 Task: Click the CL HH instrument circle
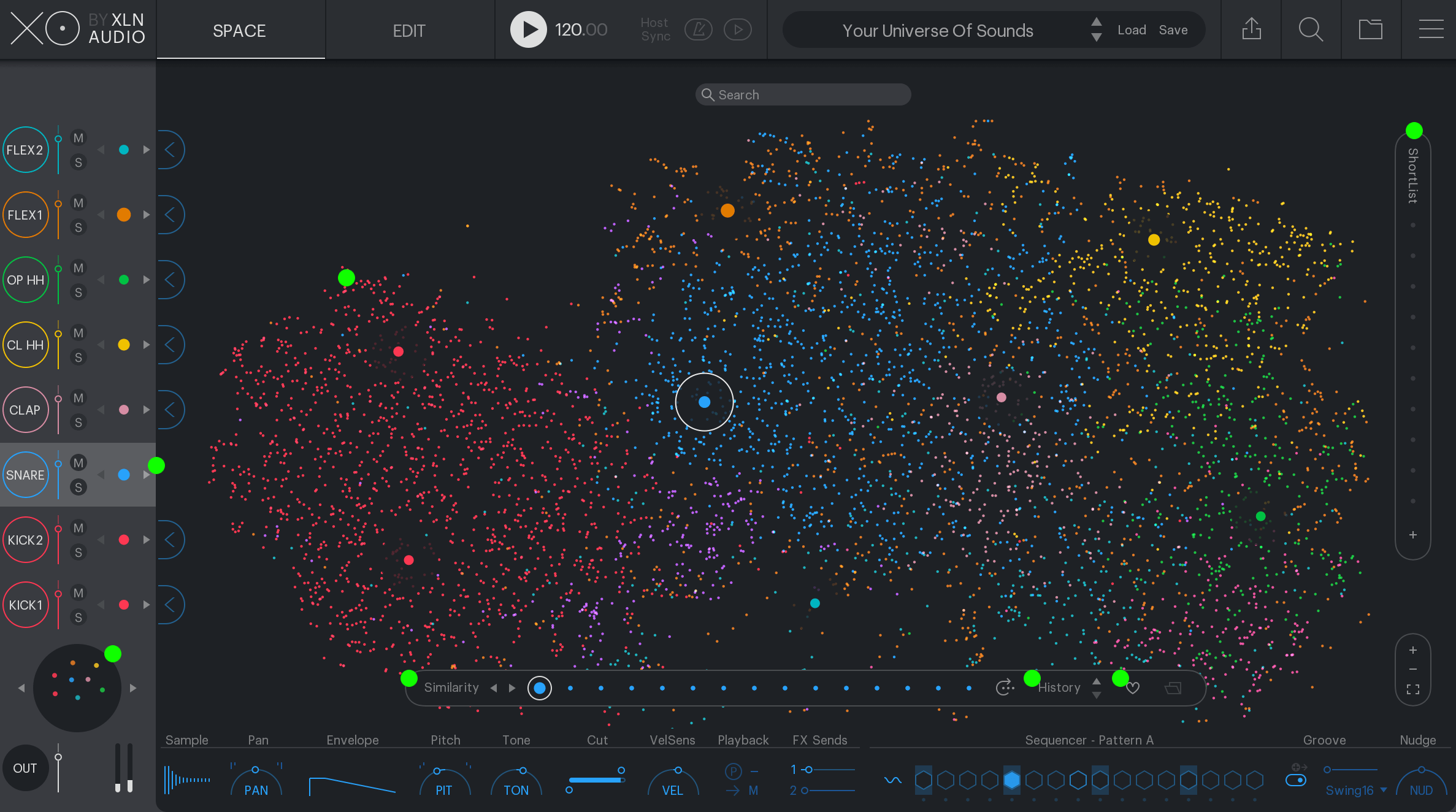[27, 345]
